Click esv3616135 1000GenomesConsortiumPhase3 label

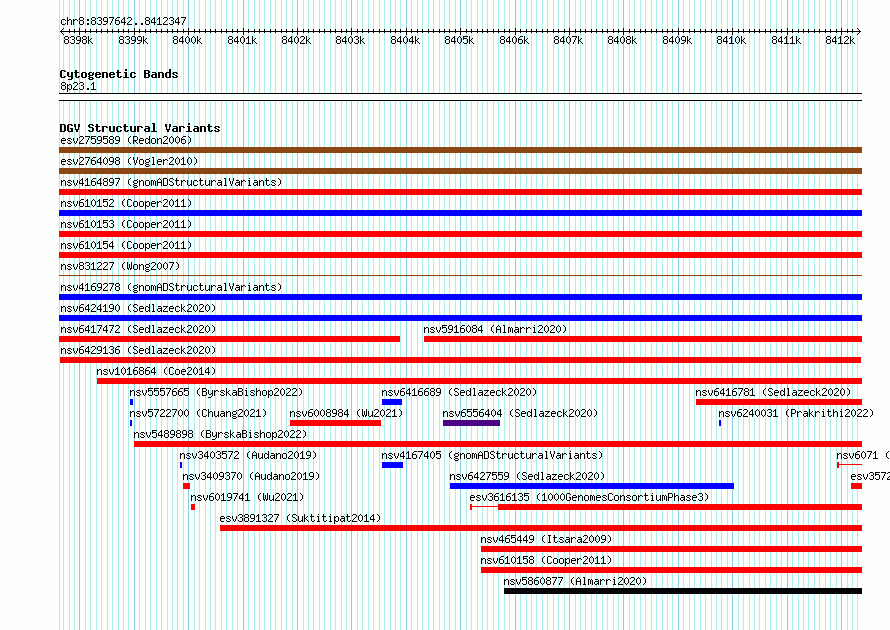coord(589,497)
